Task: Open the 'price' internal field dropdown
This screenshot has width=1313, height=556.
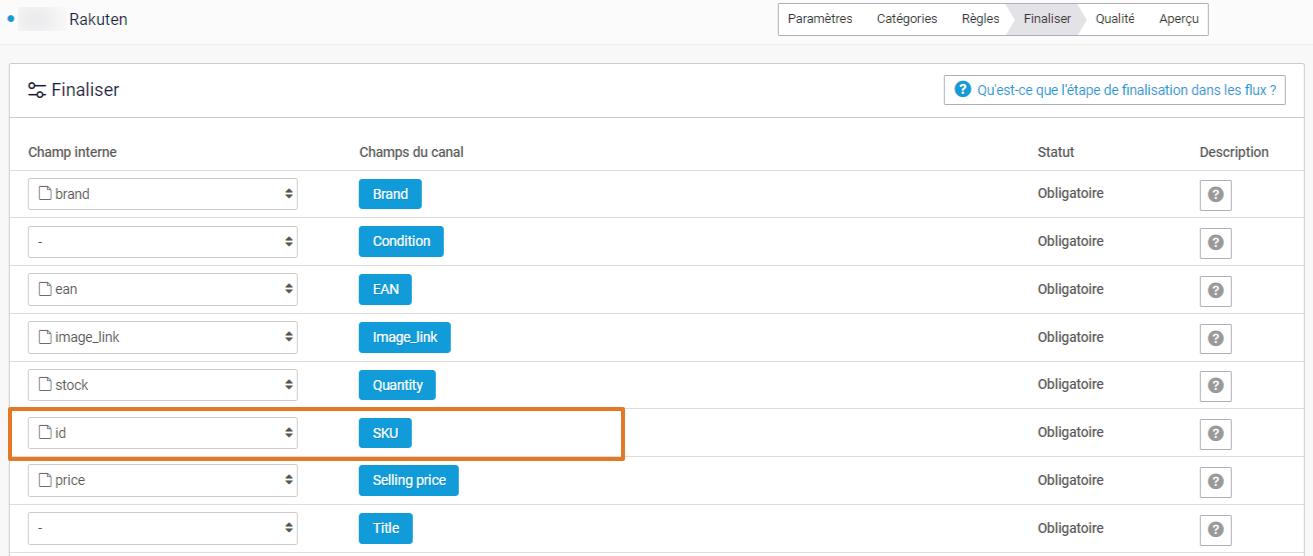Action: (x=162, y=481)
